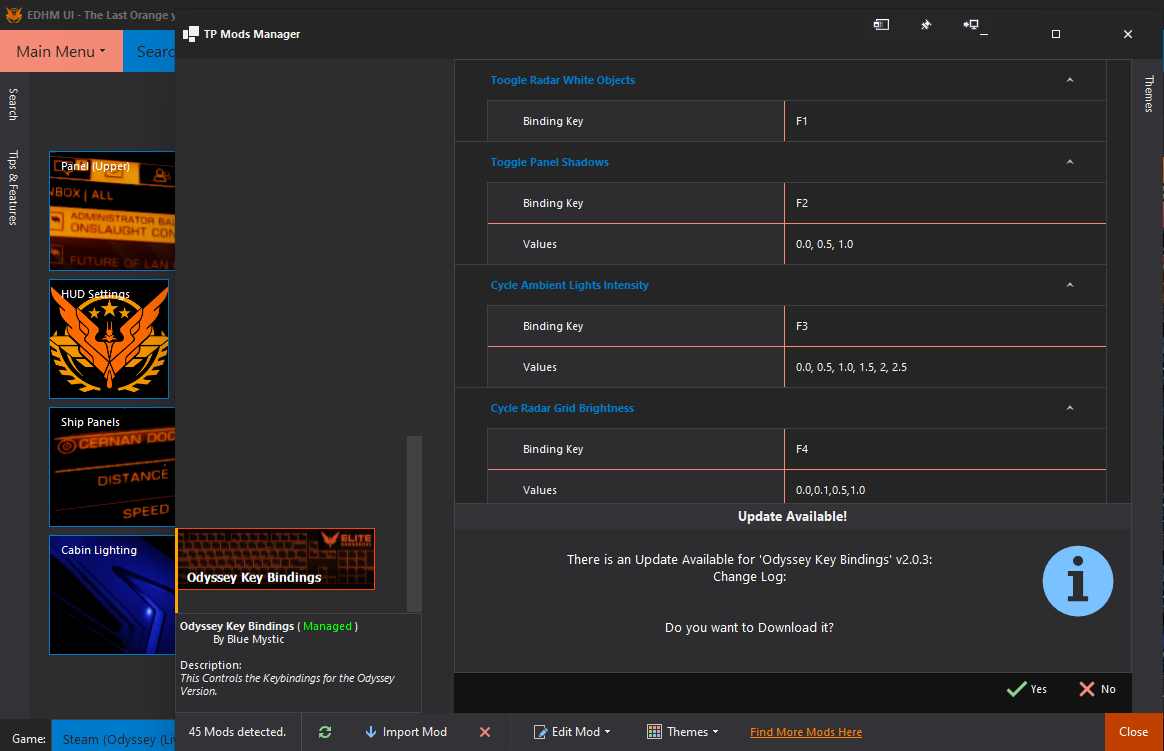Open the Edit Mod dropdown
The image size is (1164, 751).
pos(572,732)
